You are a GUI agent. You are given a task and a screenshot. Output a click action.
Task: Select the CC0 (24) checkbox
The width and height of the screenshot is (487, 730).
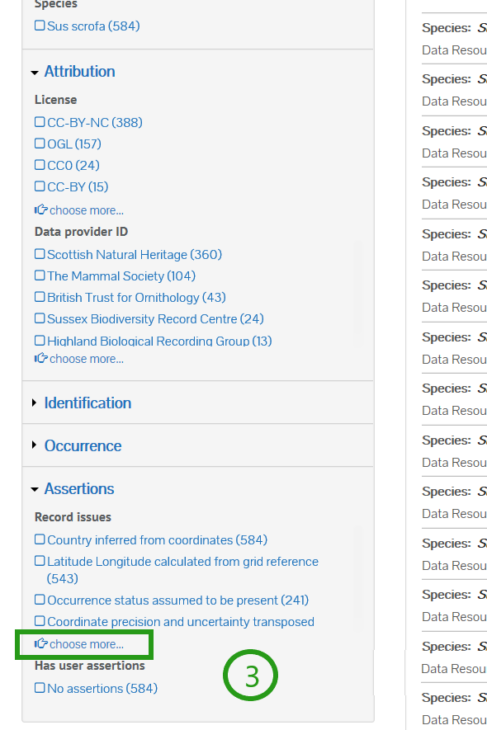coord(40,165)
